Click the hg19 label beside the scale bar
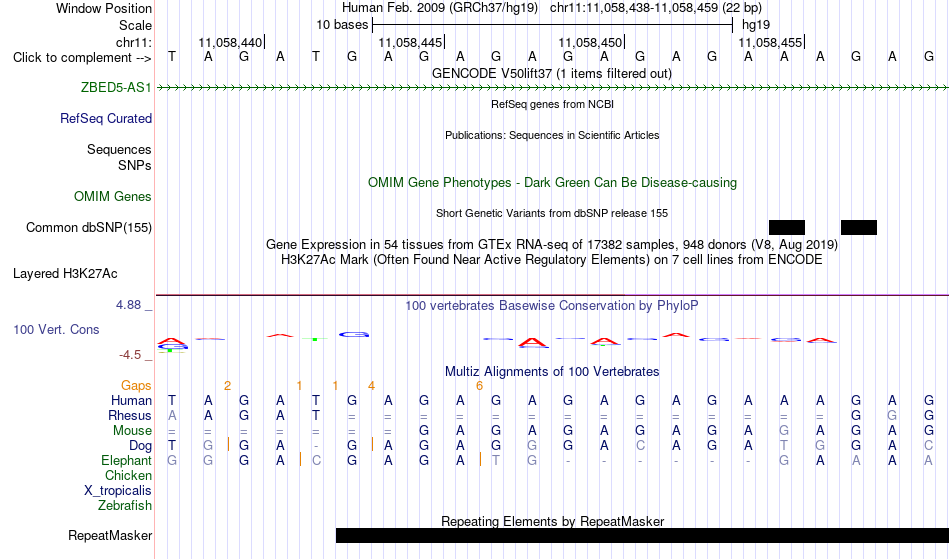The height and width of the screenshot is (559, 950). [x=756, y=25]
